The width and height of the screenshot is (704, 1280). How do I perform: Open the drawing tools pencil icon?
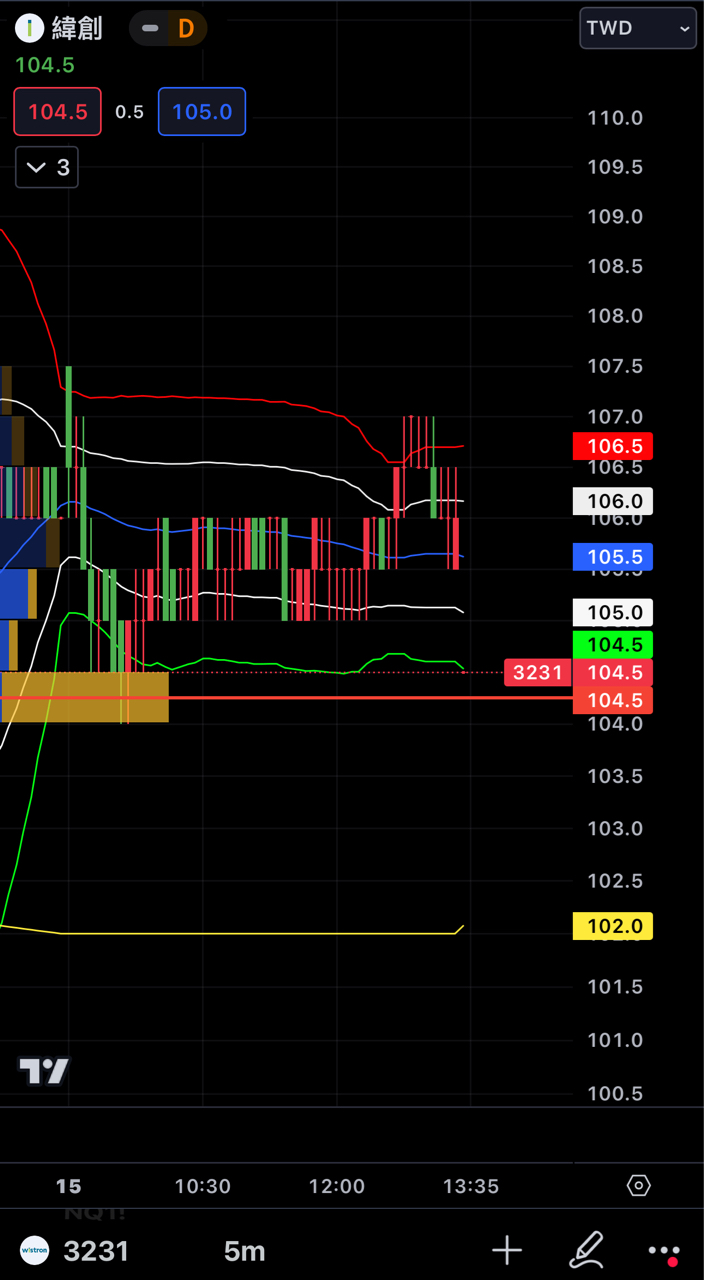pyautogui.click(x=586, y=1250)
